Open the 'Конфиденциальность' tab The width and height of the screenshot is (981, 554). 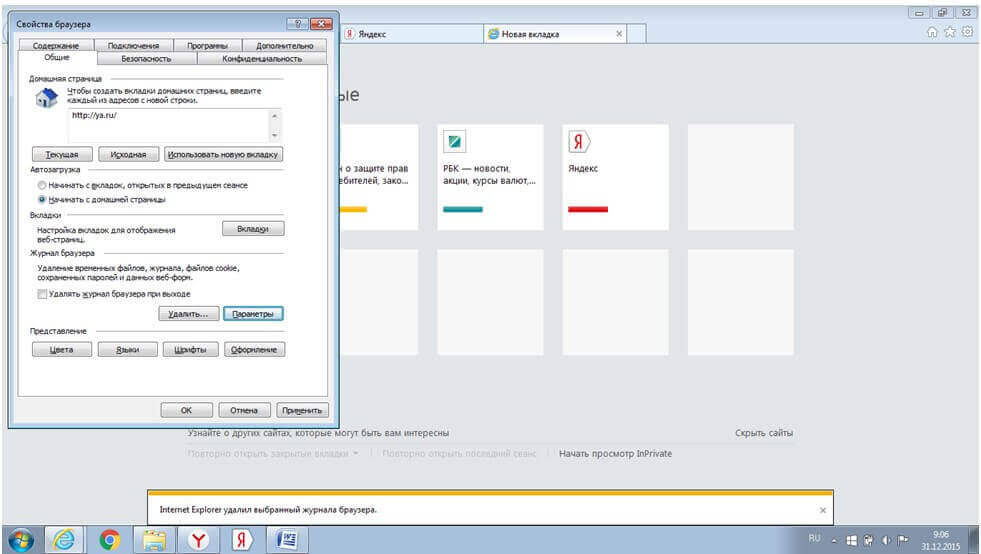(262, 59)
